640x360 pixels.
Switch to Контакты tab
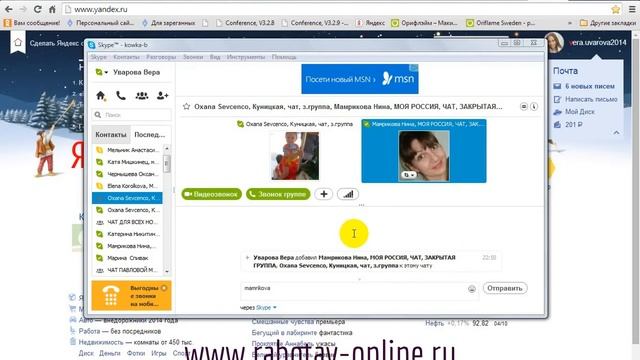(x=111, y=134)
